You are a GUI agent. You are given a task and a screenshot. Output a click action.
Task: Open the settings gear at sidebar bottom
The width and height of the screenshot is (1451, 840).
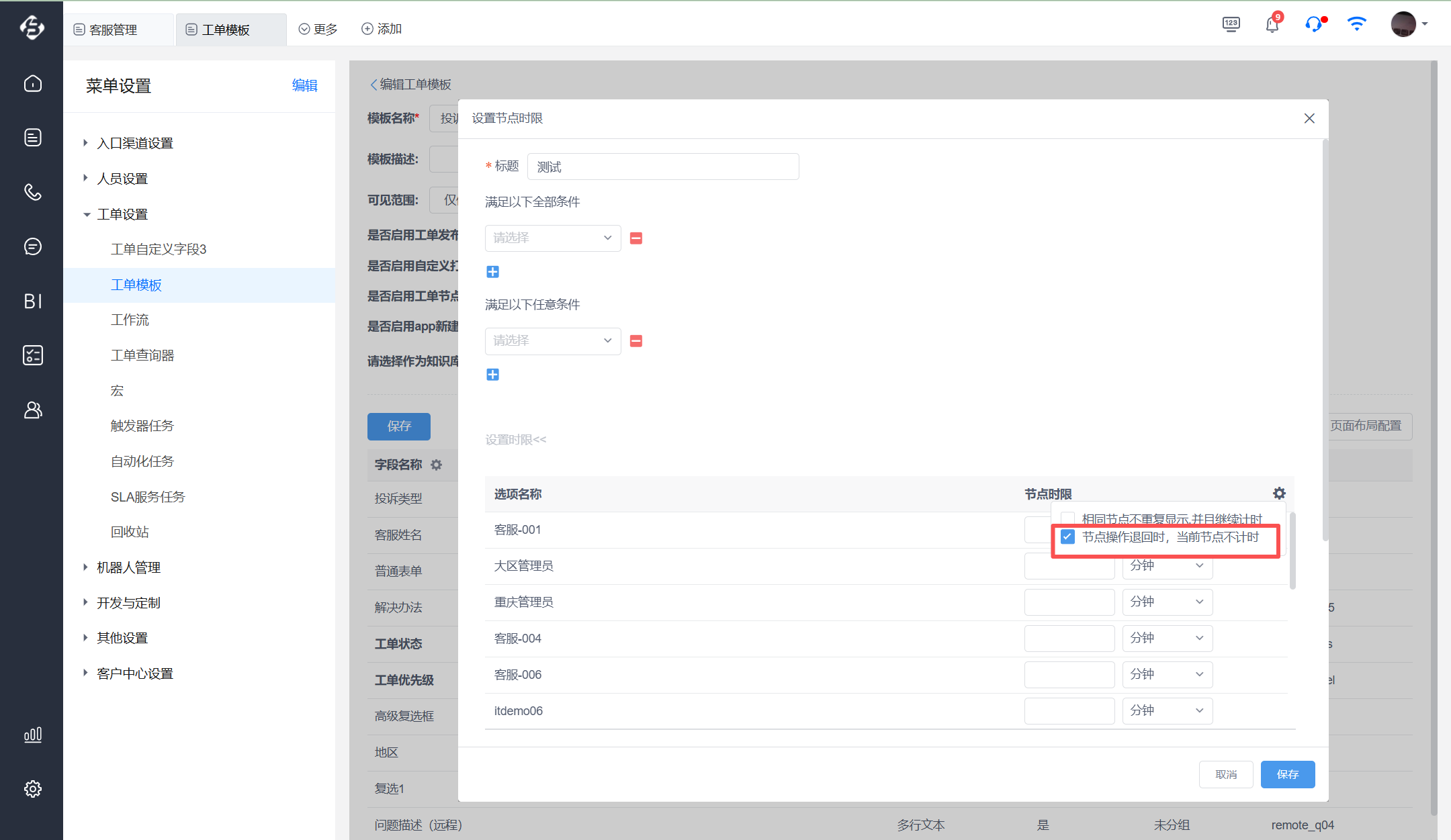[x=32, y=789]
